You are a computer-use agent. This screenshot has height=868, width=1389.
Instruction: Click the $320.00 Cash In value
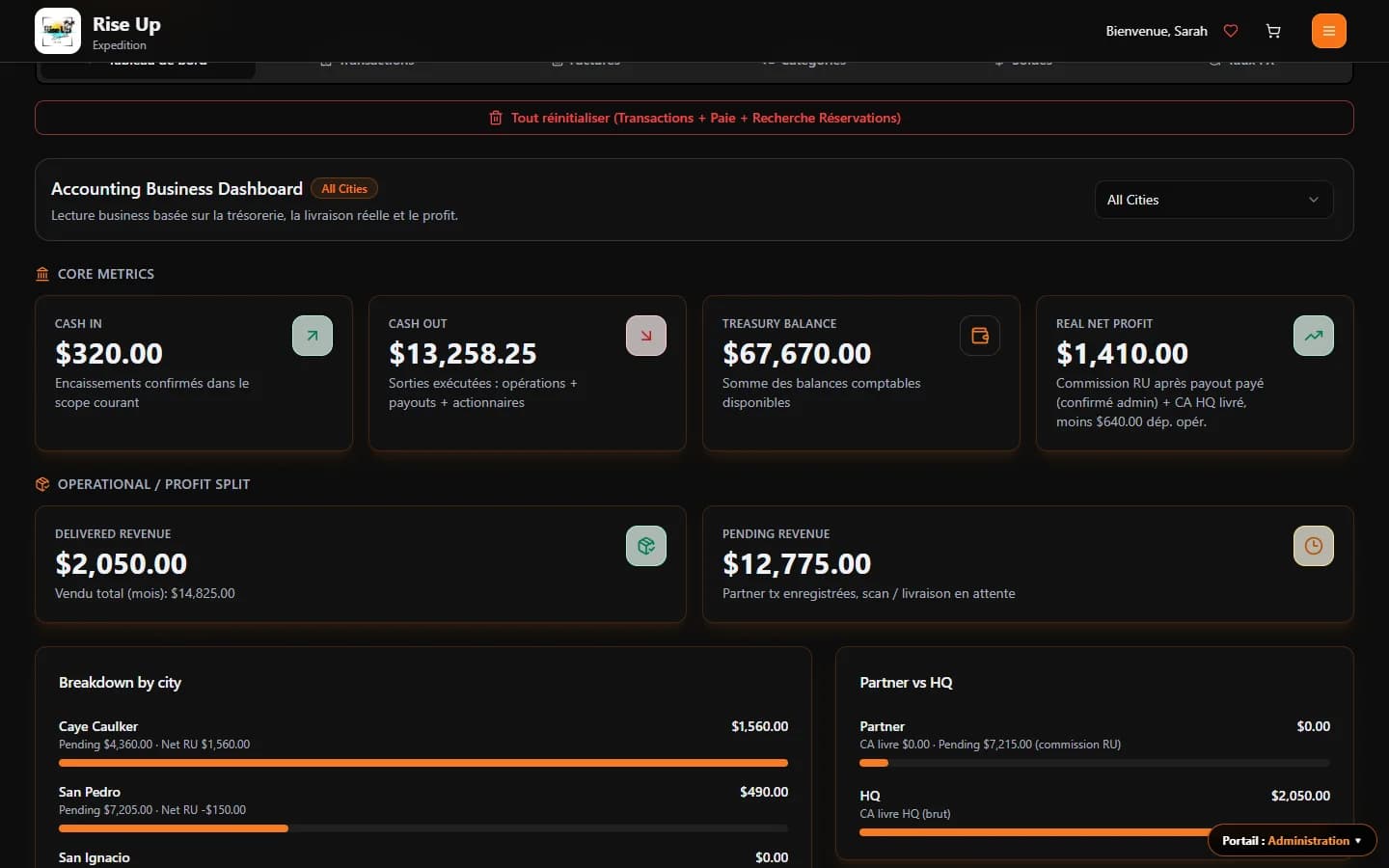(x=109, y=353)
